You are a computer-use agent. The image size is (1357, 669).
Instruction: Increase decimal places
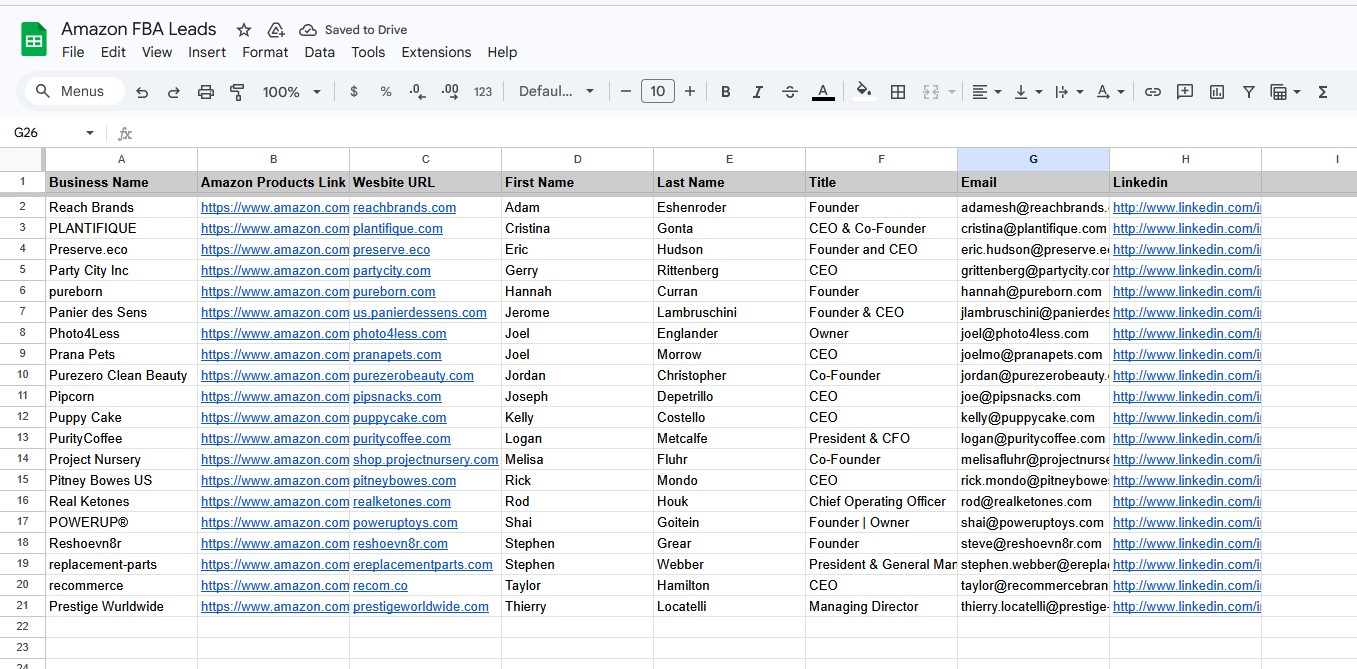coord(450,92)
